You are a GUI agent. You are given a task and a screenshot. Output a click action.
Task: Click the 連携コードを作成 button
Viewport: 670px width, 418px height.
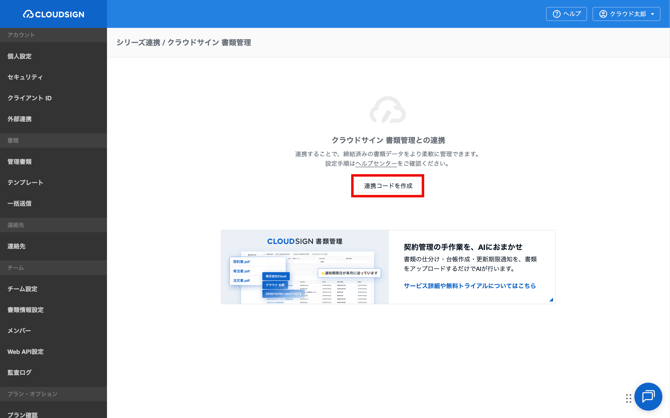(388, 185)
